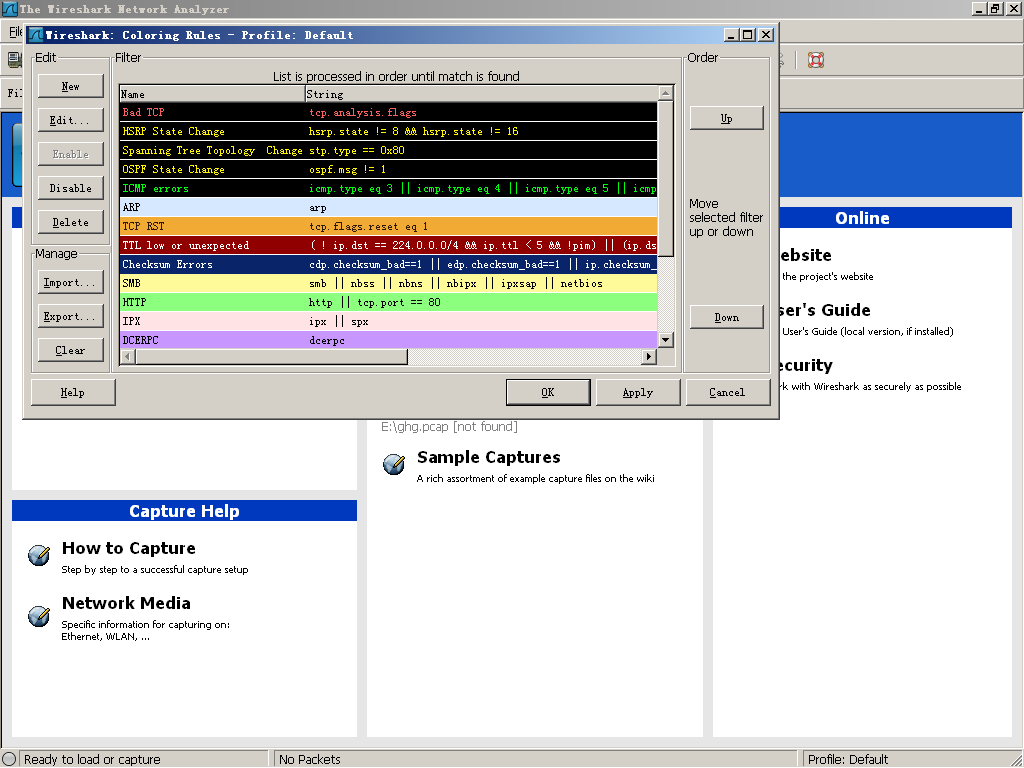
Task: Apply the coloring rules
Action: pyautogui.click(x=638, y=392)
